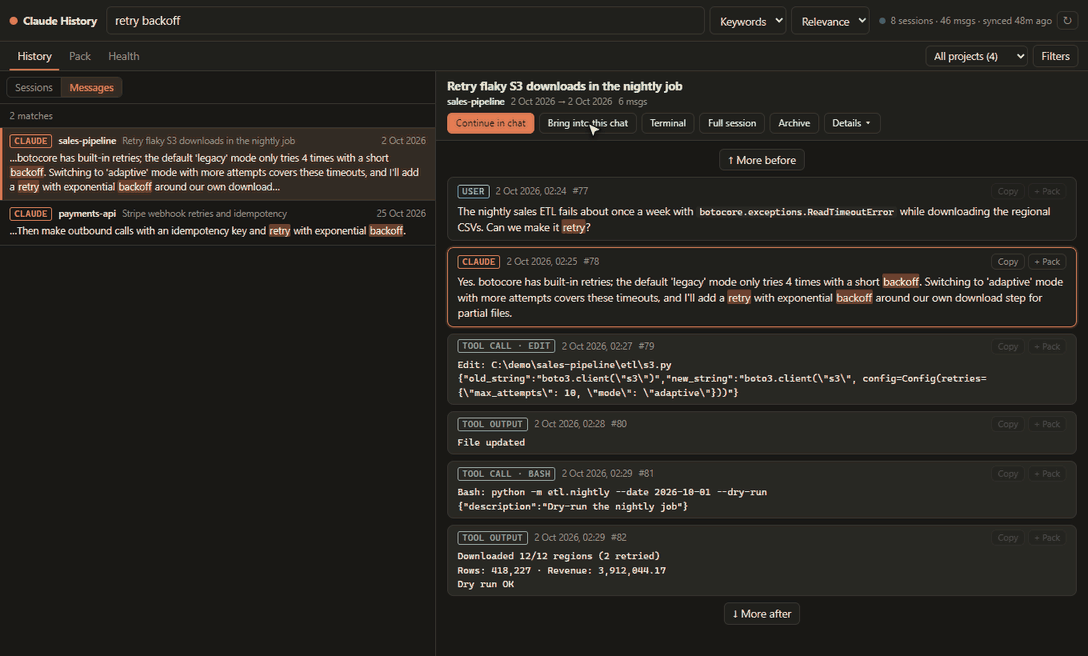The width and height of the screenshot is (1088, 656).
Task: Copy the CLAUDE message #78
Action: (x=1008, y=262)
